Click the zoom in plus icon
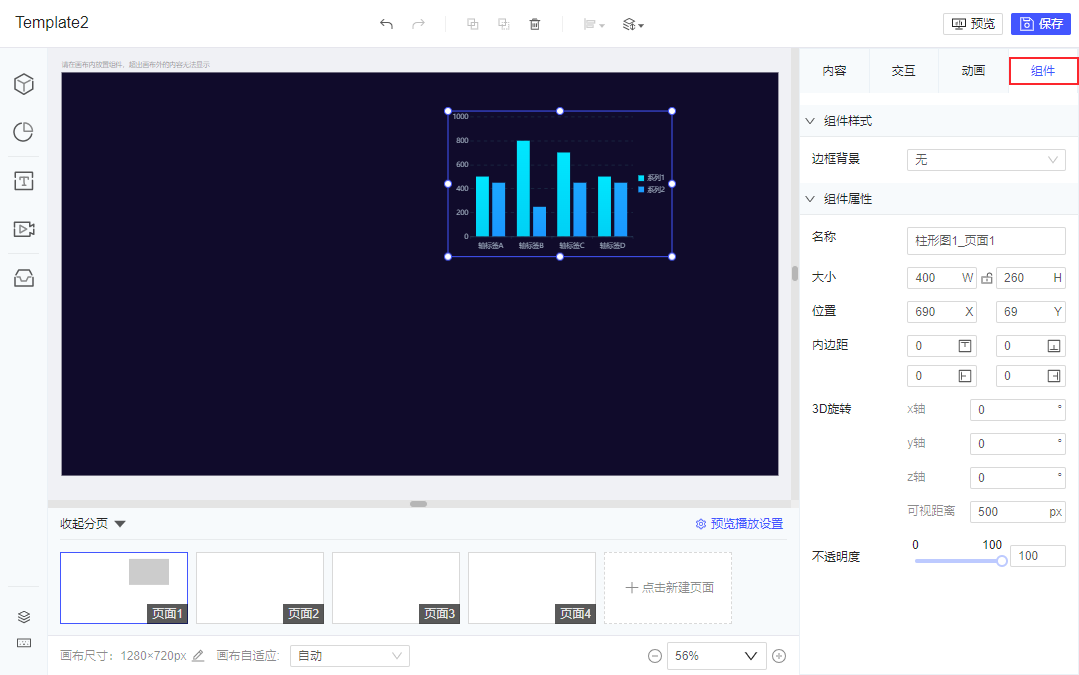Viewport: 1079px width, 675px height. click(x=779, y=656)
